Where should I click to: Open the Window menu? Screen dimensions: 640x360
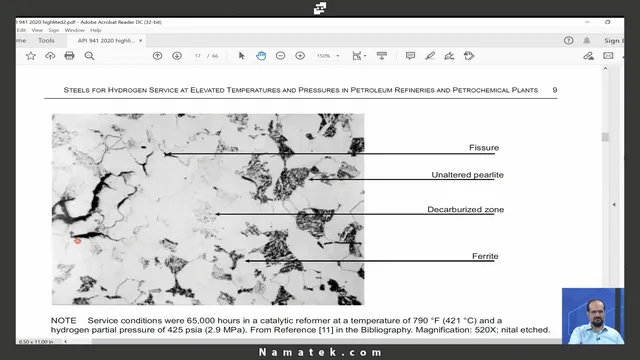(74, 30)
